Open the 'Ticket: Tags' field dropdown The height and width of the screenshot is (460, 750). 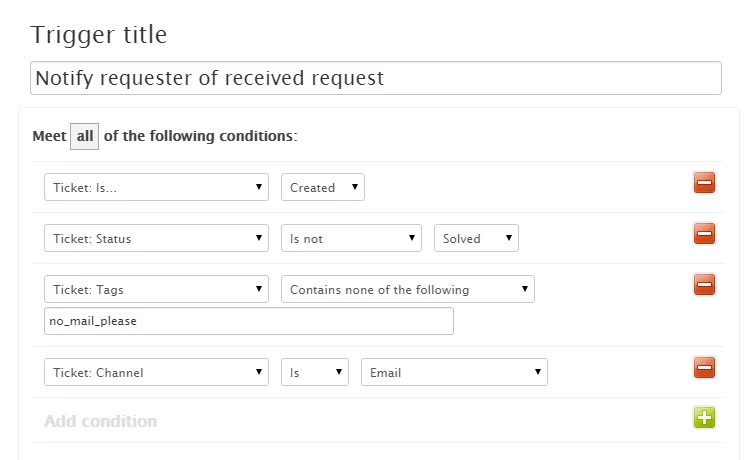156,290
